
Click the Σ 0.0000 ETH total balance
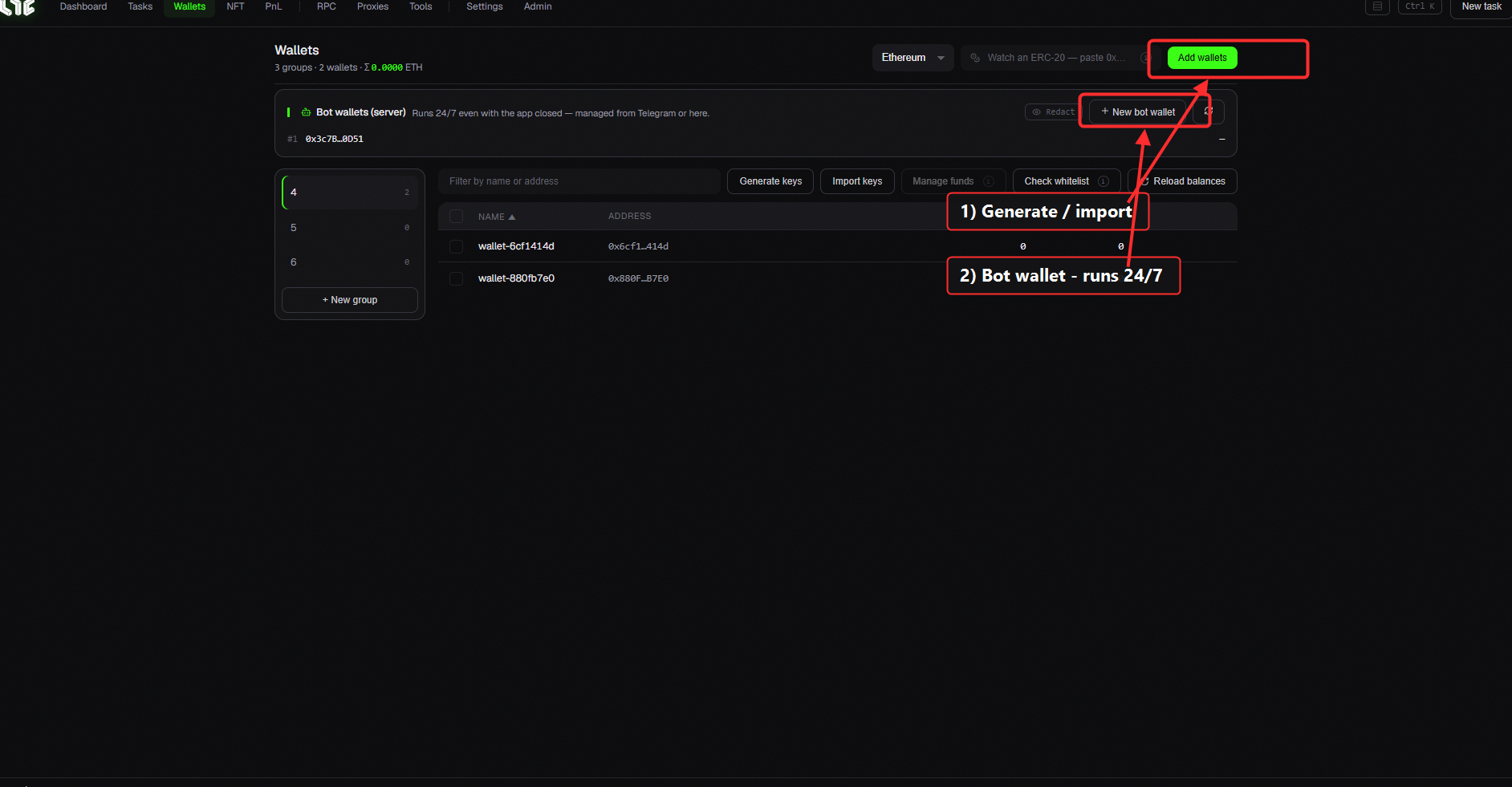393,67
